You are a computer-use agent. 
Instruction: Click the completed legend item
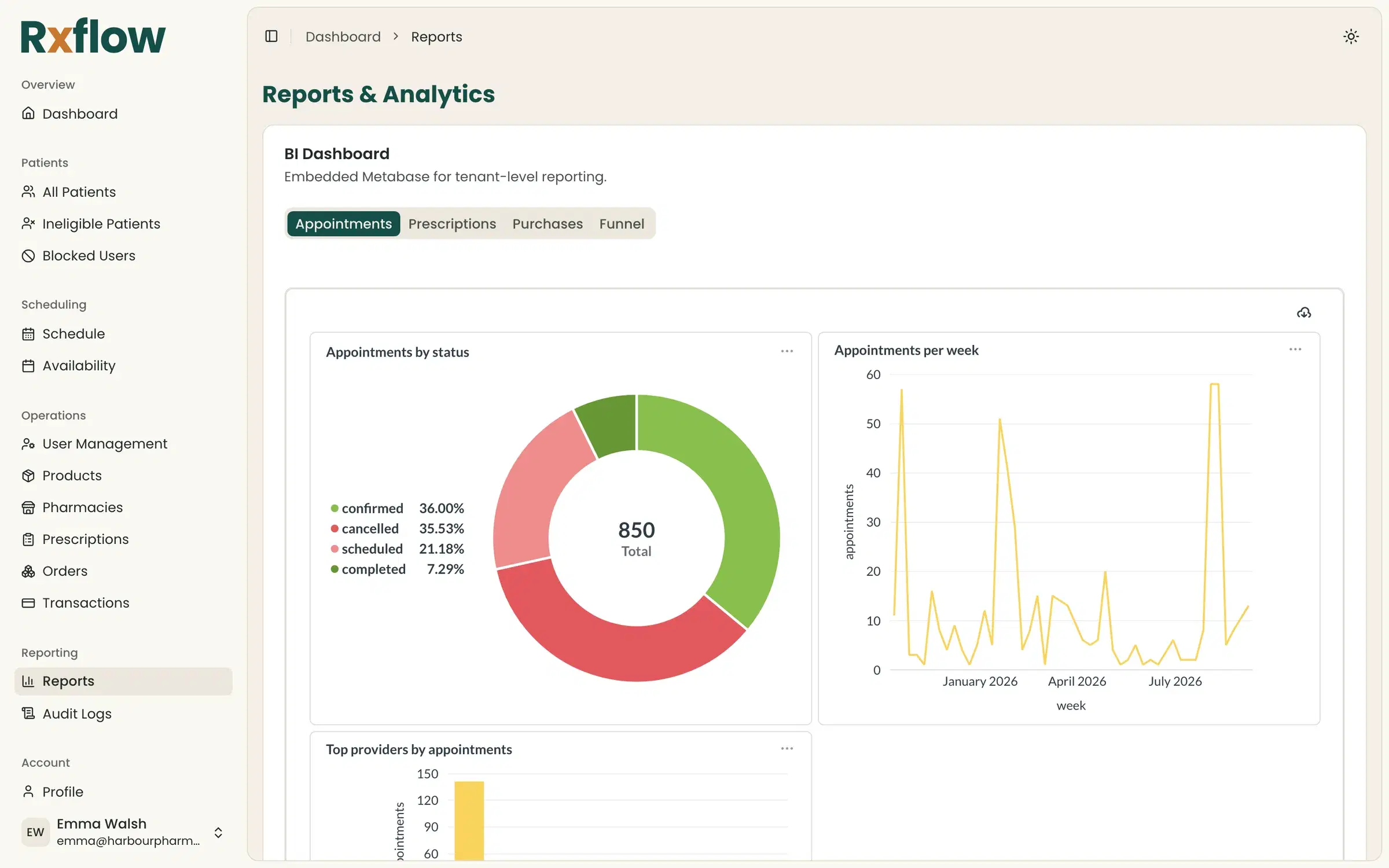pyautogui.click(x=397, y=569)
